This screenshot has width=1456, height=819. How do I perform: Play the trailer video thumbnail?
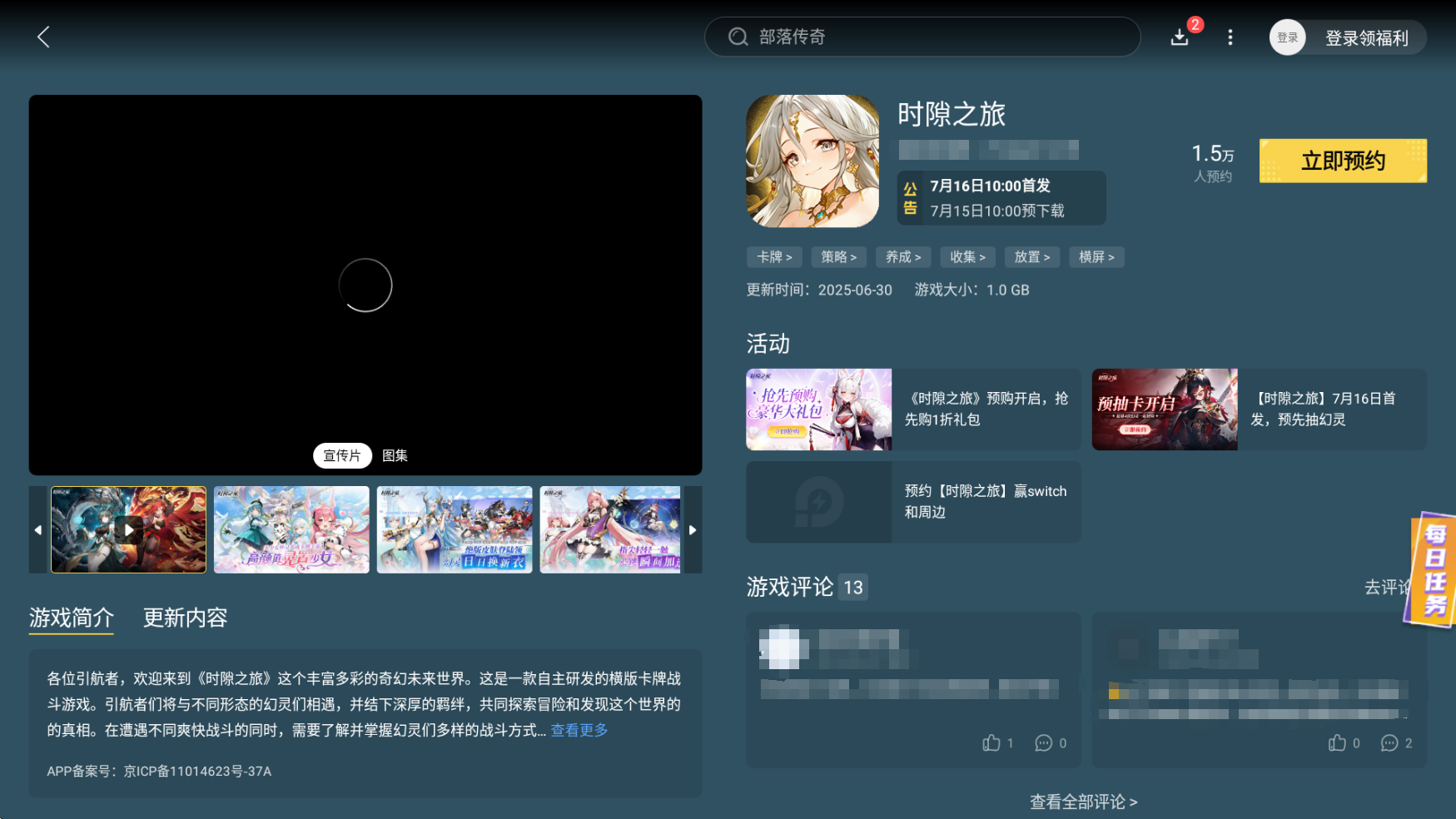[128, 529]
